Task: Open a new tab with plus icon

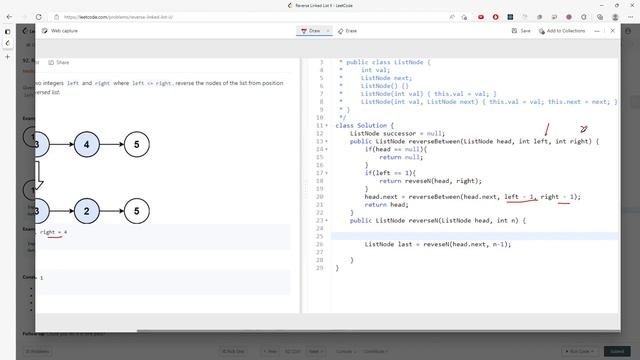Action: click(x=7, y=57)
